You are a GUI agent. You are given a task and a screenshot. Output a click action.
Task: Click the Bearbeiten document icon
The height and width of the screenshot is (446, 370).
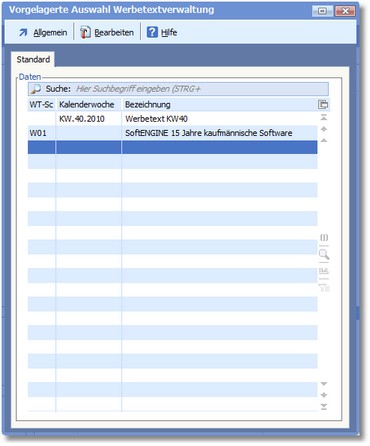[85, 32]
